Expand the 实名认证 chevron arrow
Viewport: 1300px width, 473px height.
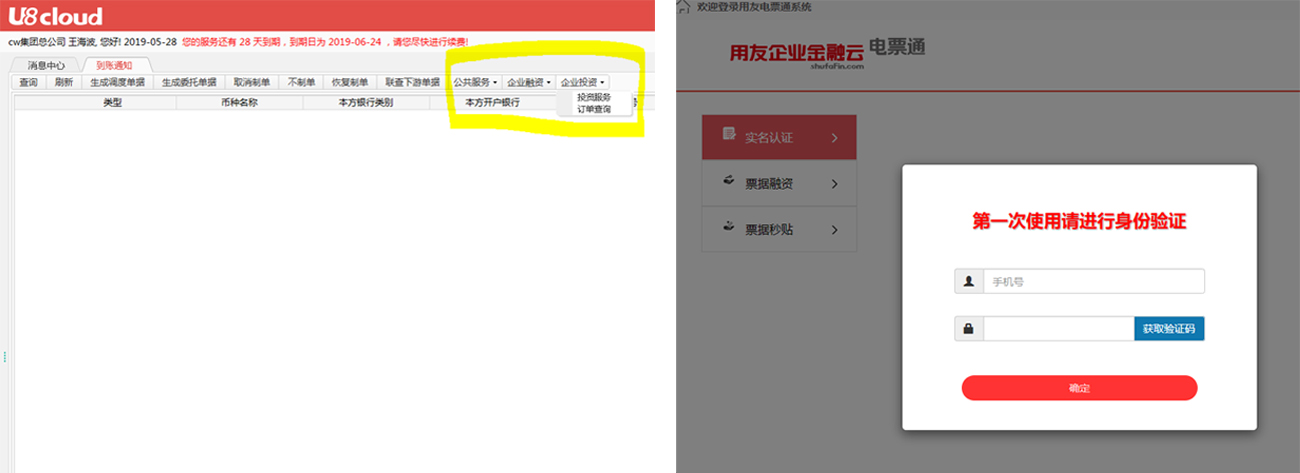point(835,138)
